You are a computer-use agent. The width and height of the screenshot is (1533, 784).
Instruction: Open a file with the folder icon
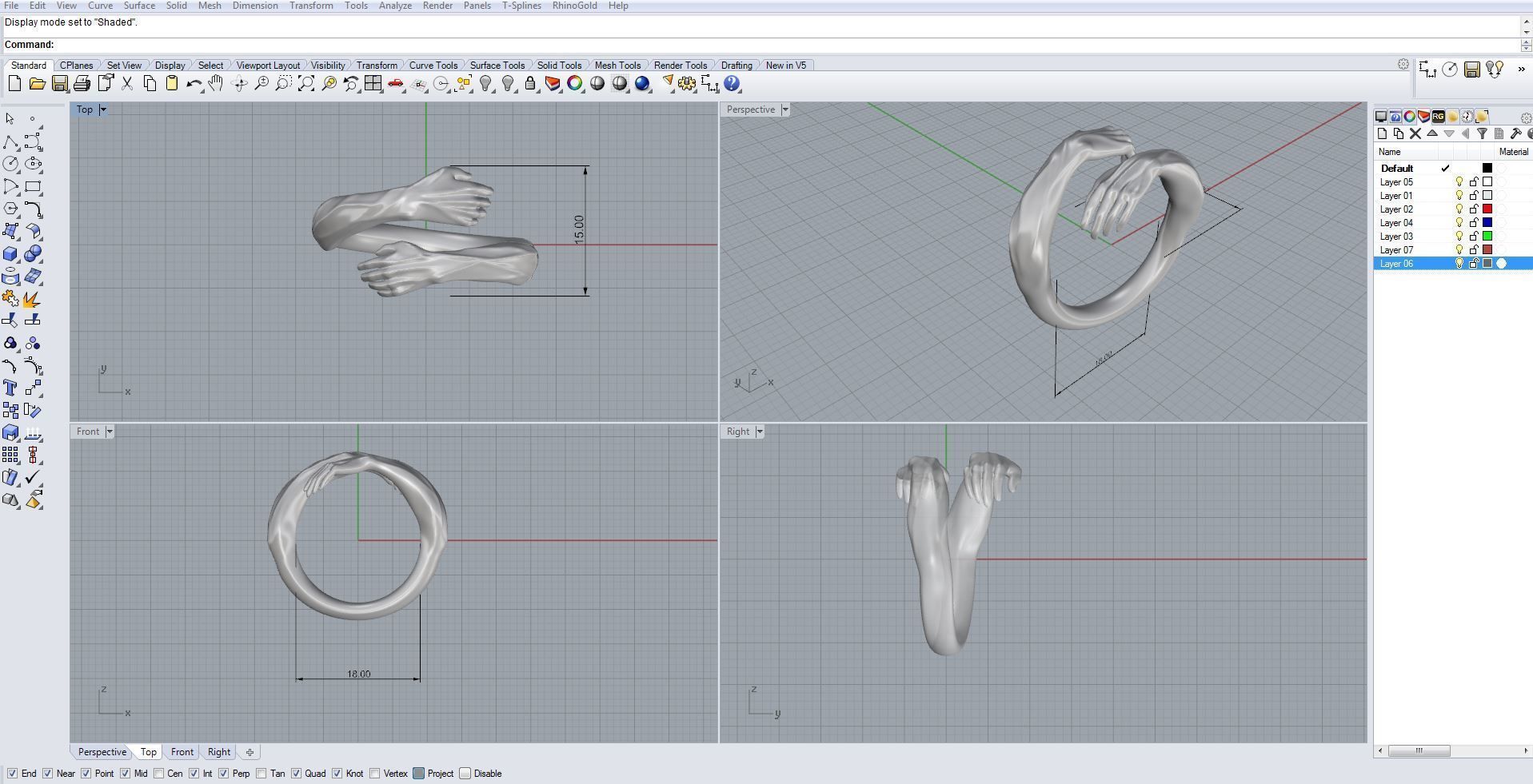37,84
